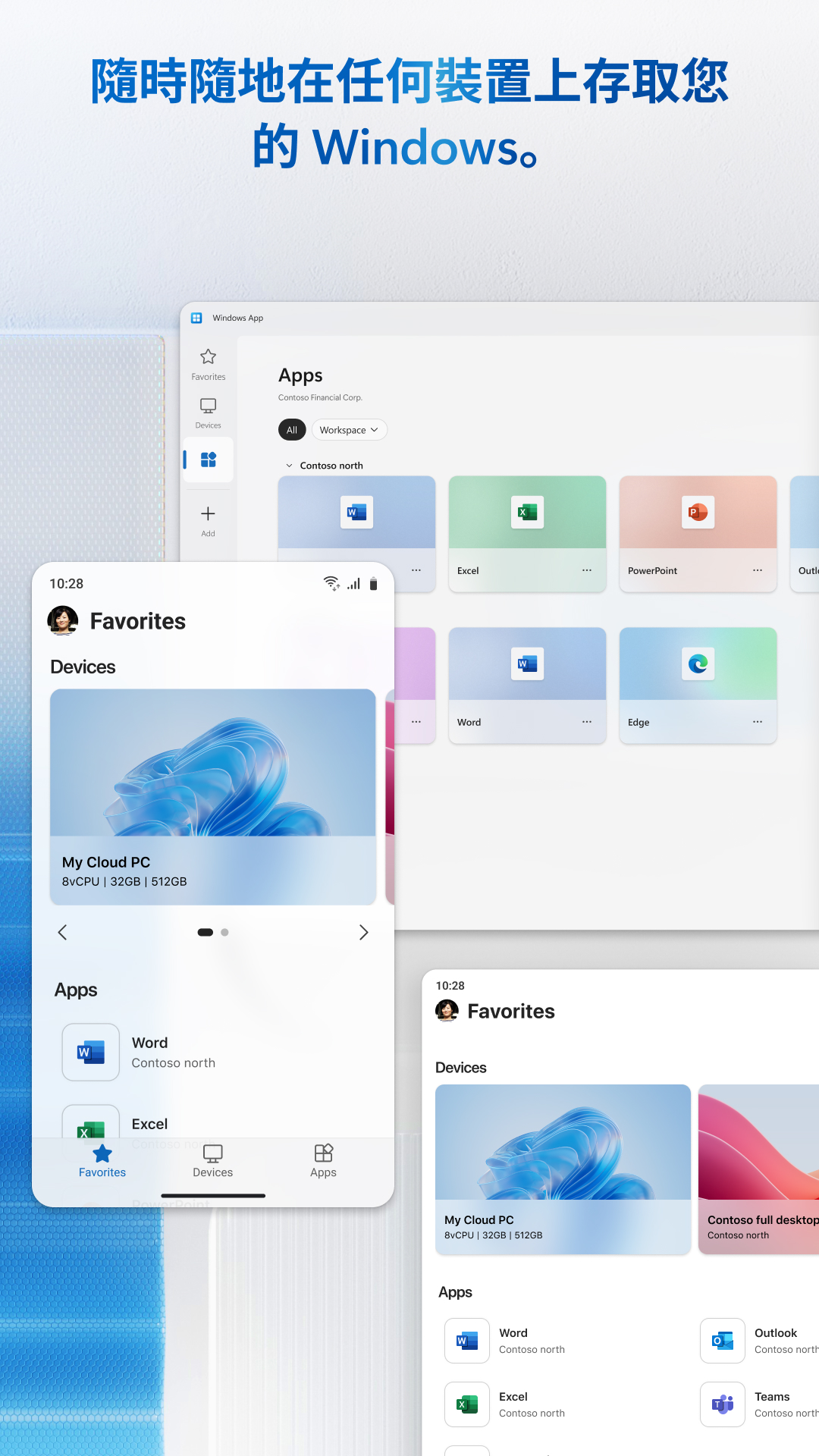Click the Outlook label in tablet Apps list

(x=776, y=1333)
